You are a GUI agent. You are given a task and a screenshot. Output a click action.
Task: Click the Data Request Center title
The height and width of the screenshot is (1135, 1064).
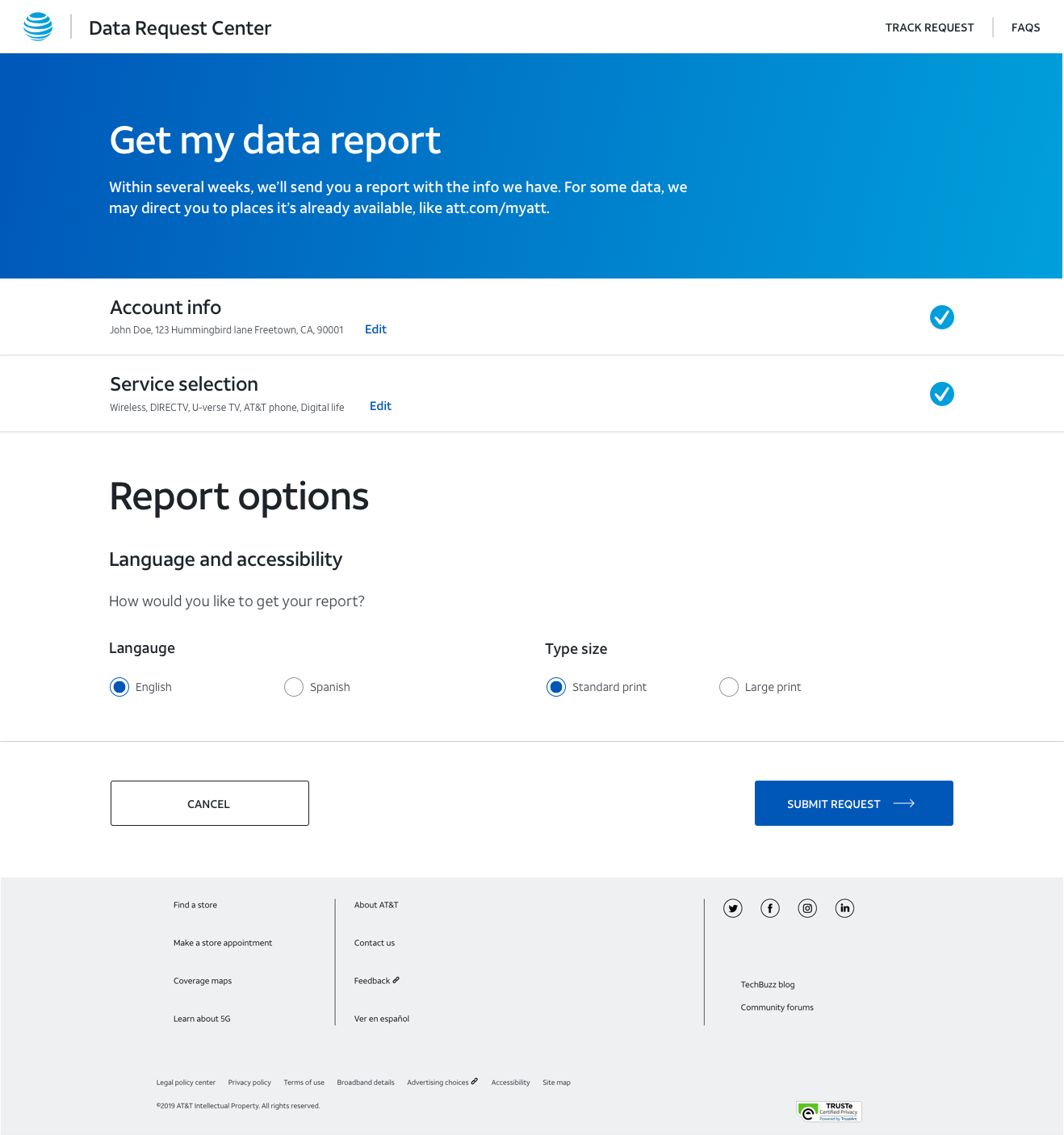tap(180, 28)
